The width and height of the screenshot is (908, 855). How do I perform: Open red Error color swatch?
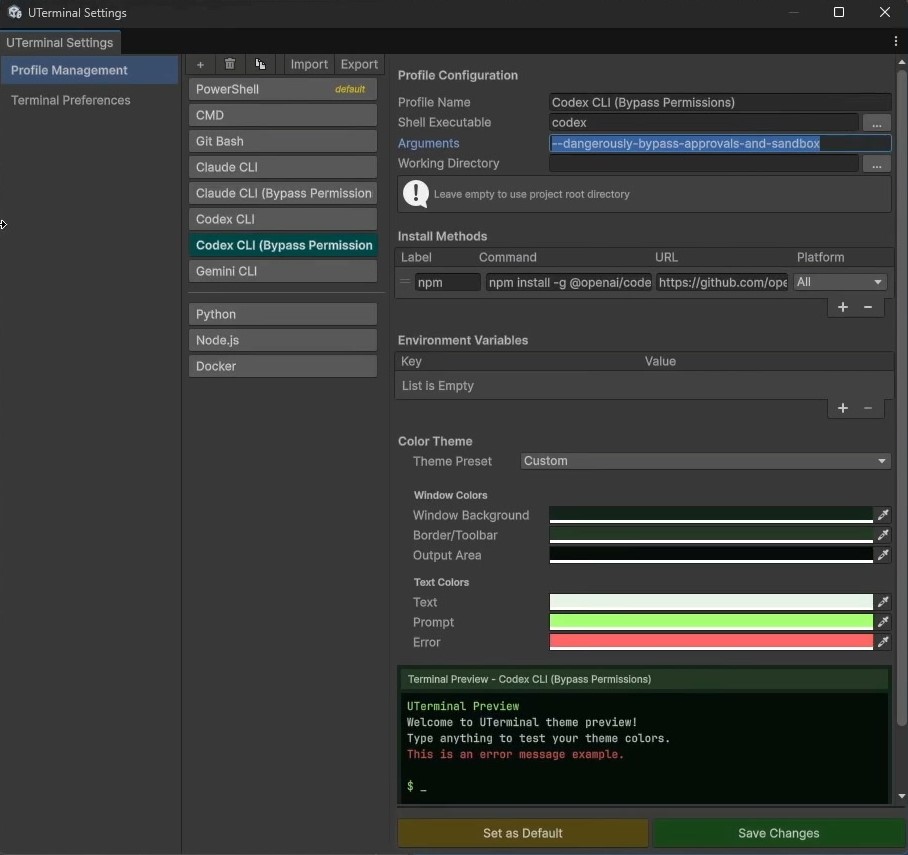(x=711, y=642)
